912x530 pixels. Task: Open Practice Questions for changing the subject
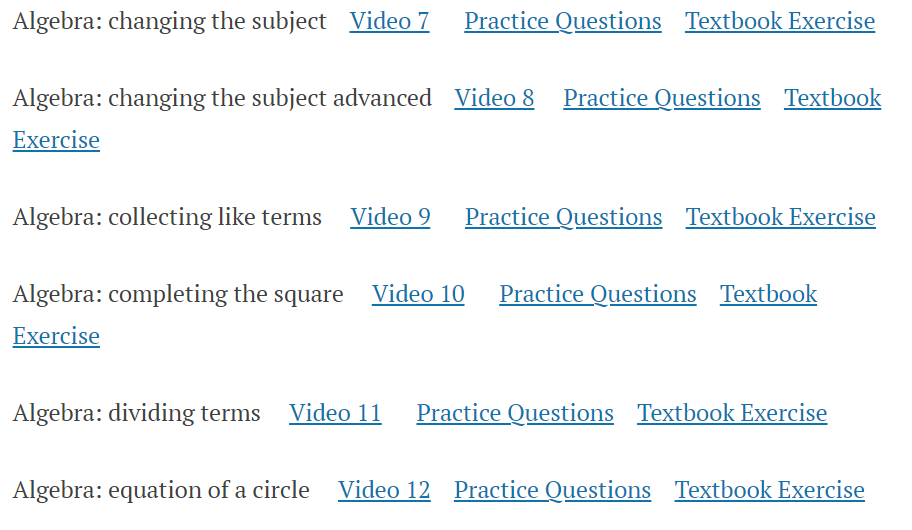pos(562,22)
